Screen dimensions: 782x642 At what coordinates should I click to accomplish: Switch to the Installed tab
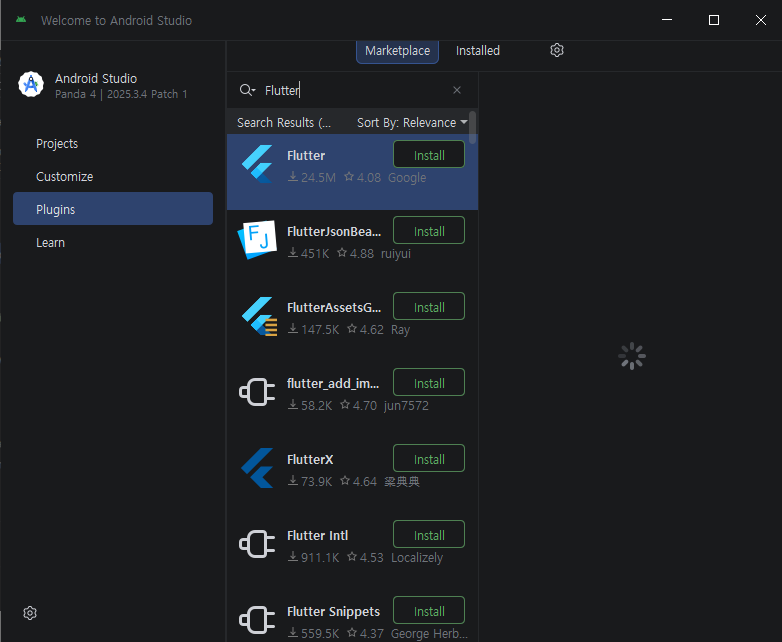click(x=478, y=51)
